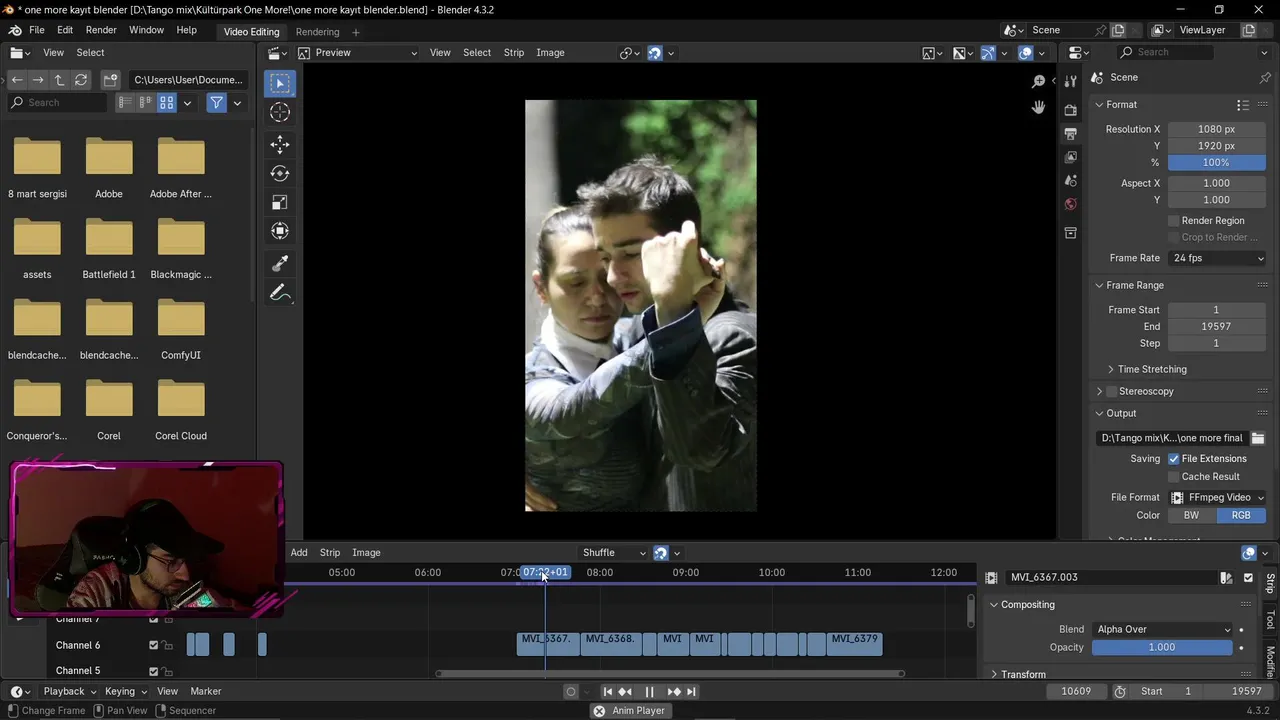Switch to the Rendering workspace tab

pyautogui.click(x=317, y=32)
